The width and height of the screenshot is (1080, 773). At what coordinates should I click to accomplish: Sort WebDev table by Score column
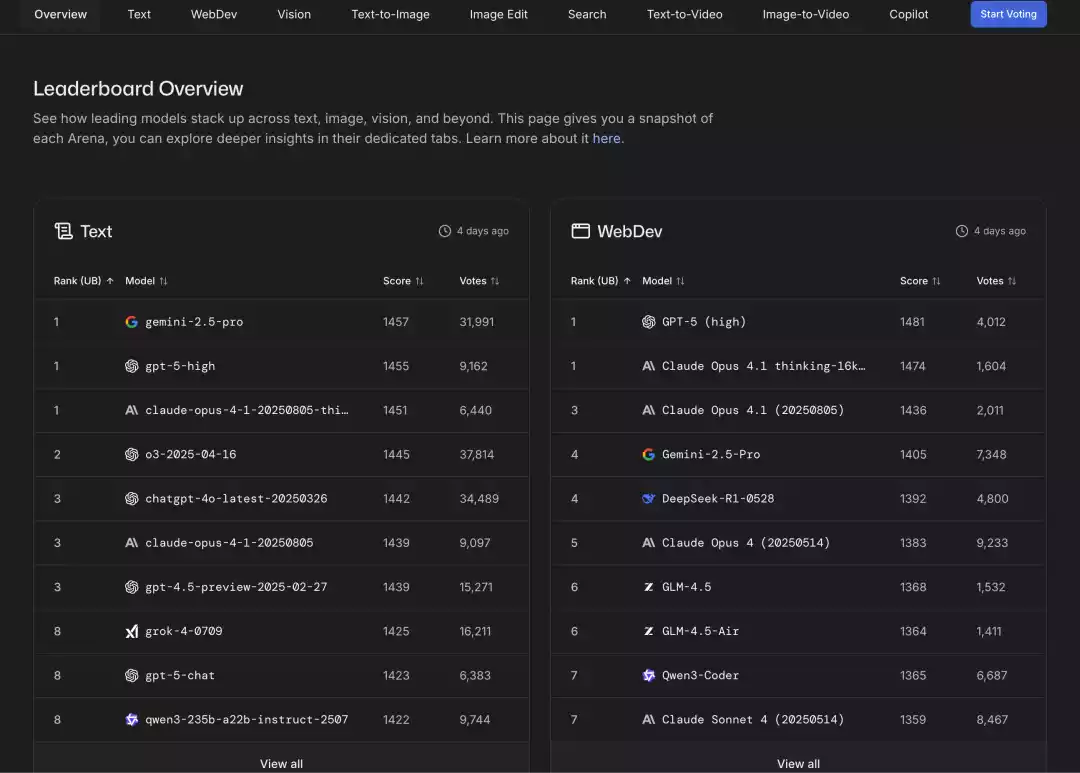pos(920,281)
